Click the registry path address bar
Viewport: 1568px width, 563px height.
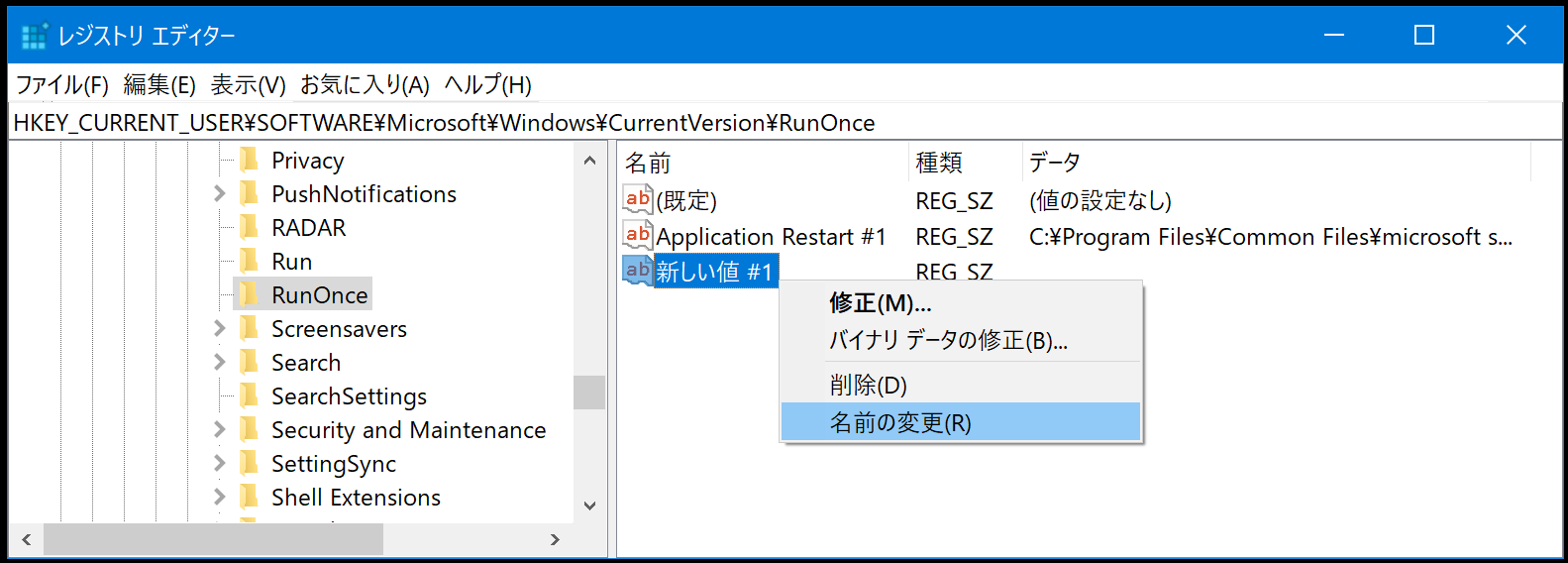click(x=784, y=122)
